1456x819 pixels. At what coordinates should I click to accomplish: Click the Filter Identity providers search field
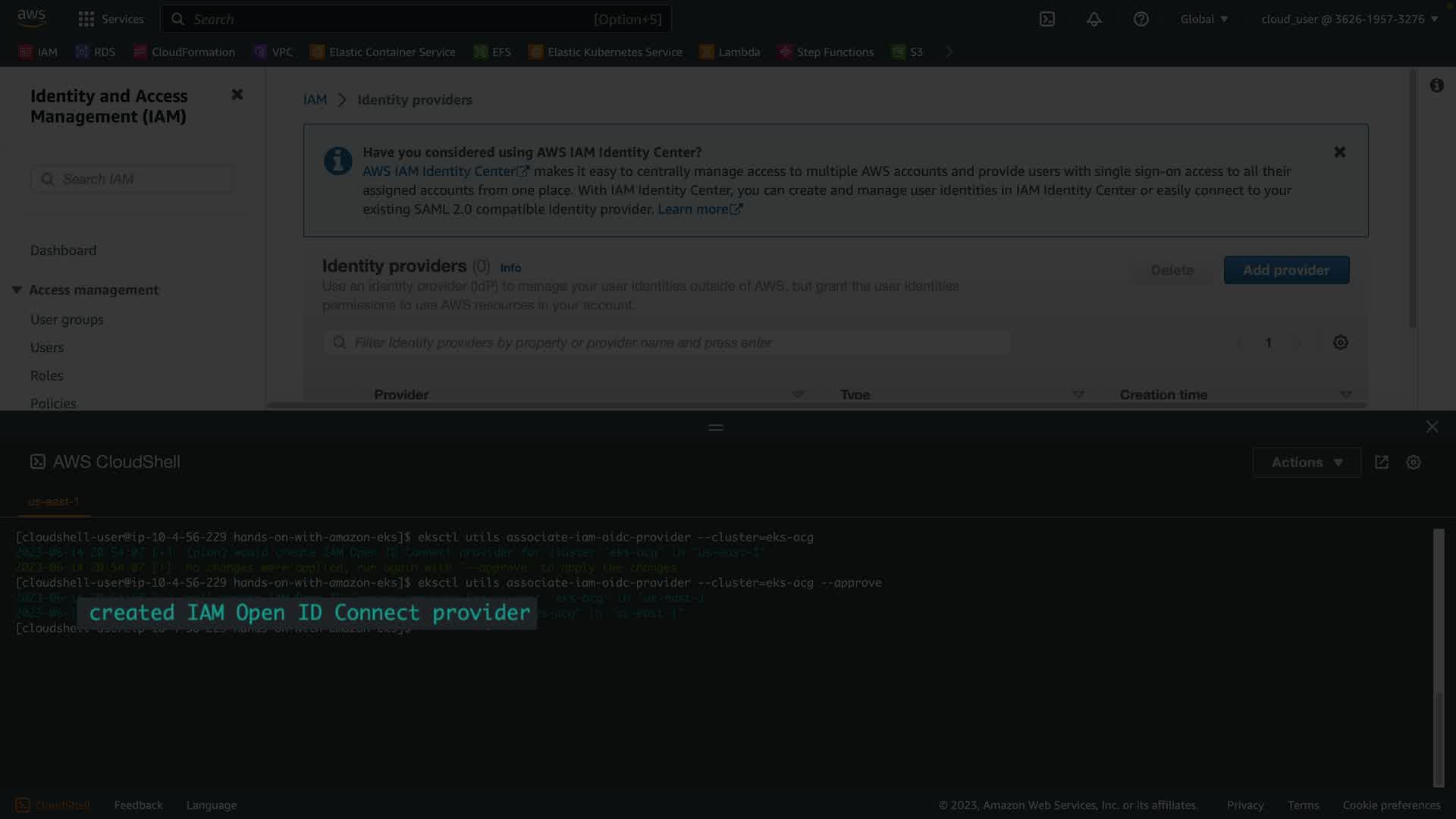667,343
